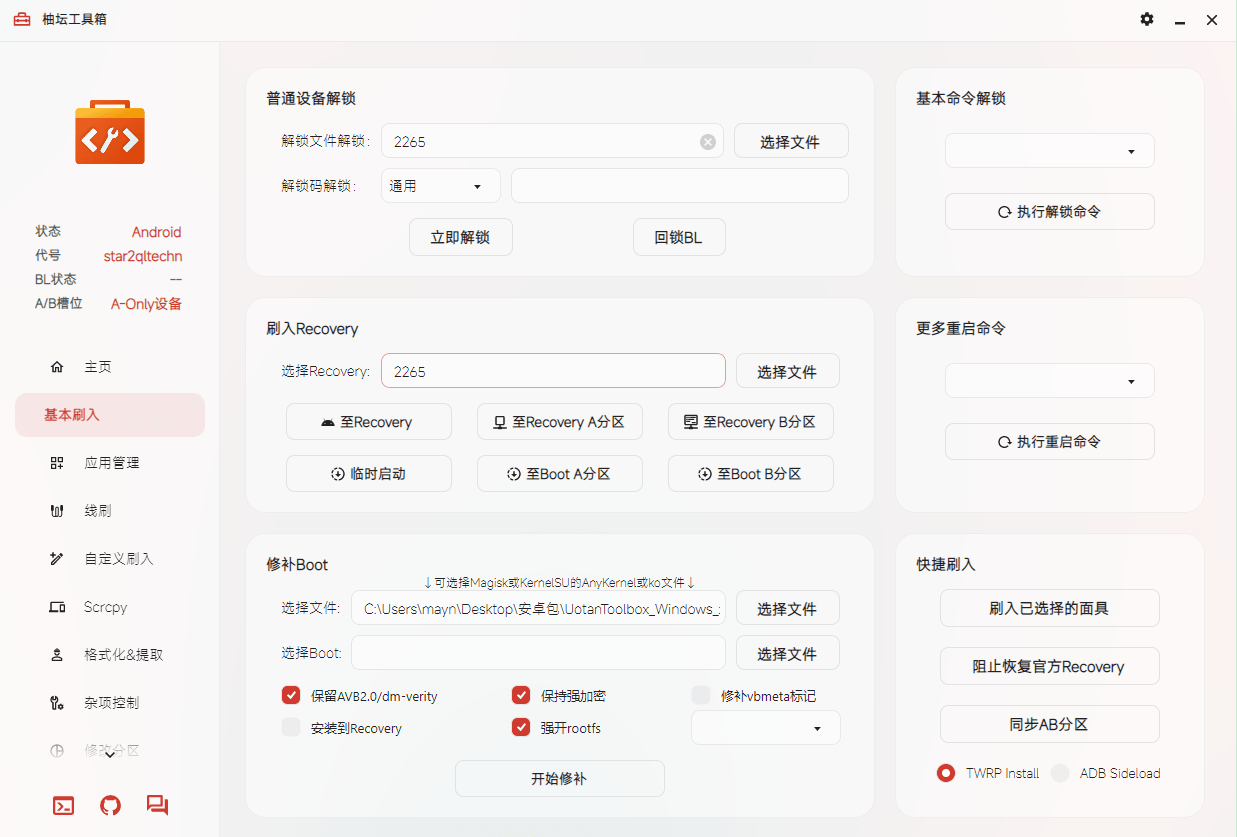Click the terminal icon in sidebar footer
The image size is (1237, 837).
point(62,805)
